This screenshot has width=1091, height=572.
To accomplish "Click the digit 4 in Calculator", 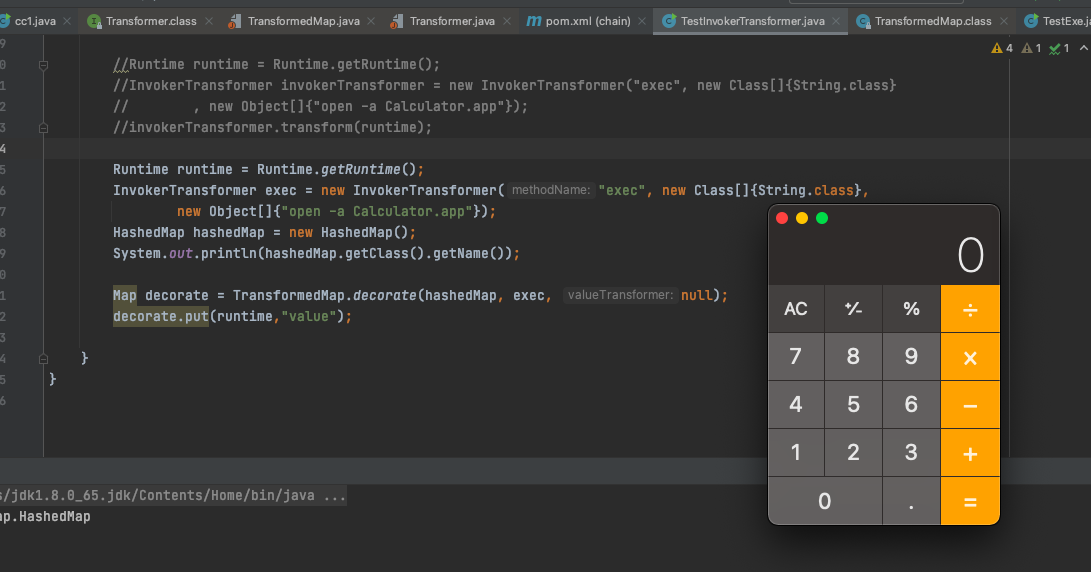I will pos(796,405).
